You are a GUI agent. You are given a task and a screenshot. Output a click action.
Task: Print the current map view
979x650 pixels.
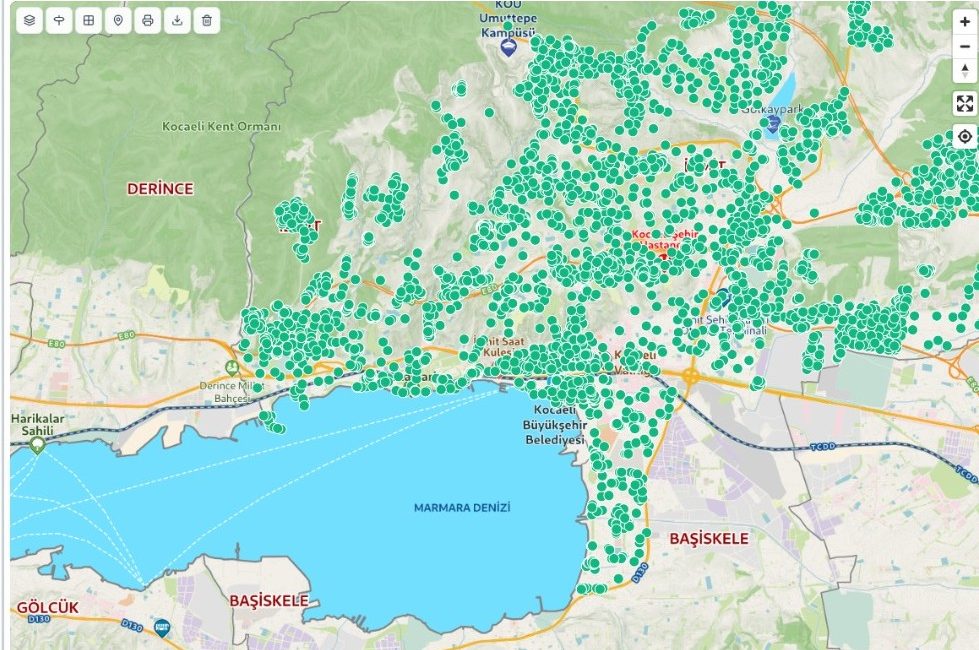pyautogui.click(x=148, y=20)
